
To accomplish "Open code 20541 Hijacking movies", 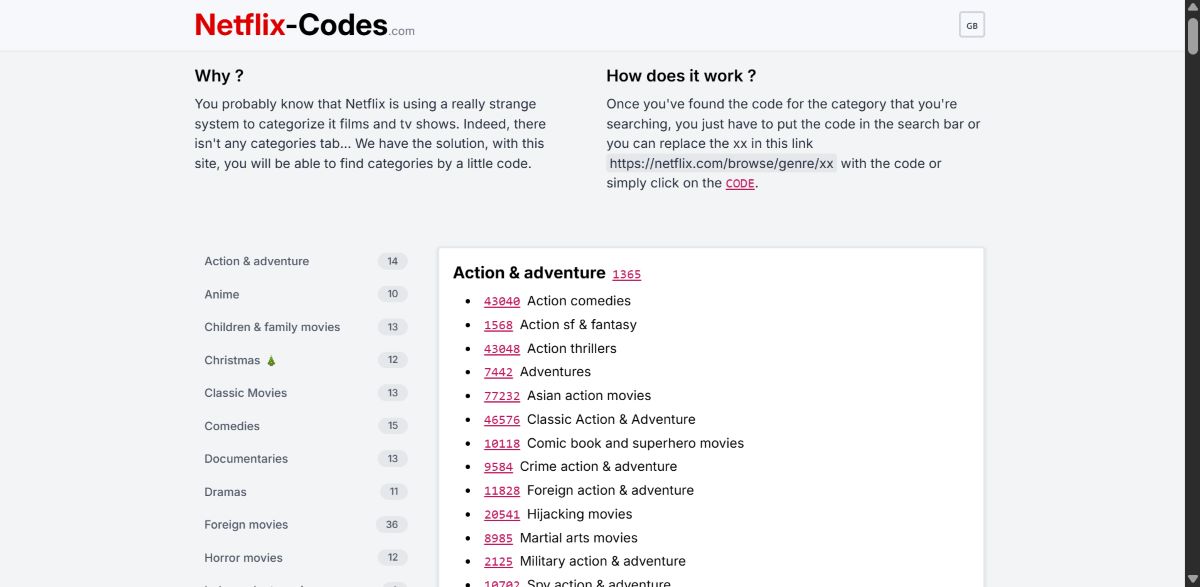I will pos(502,513).
